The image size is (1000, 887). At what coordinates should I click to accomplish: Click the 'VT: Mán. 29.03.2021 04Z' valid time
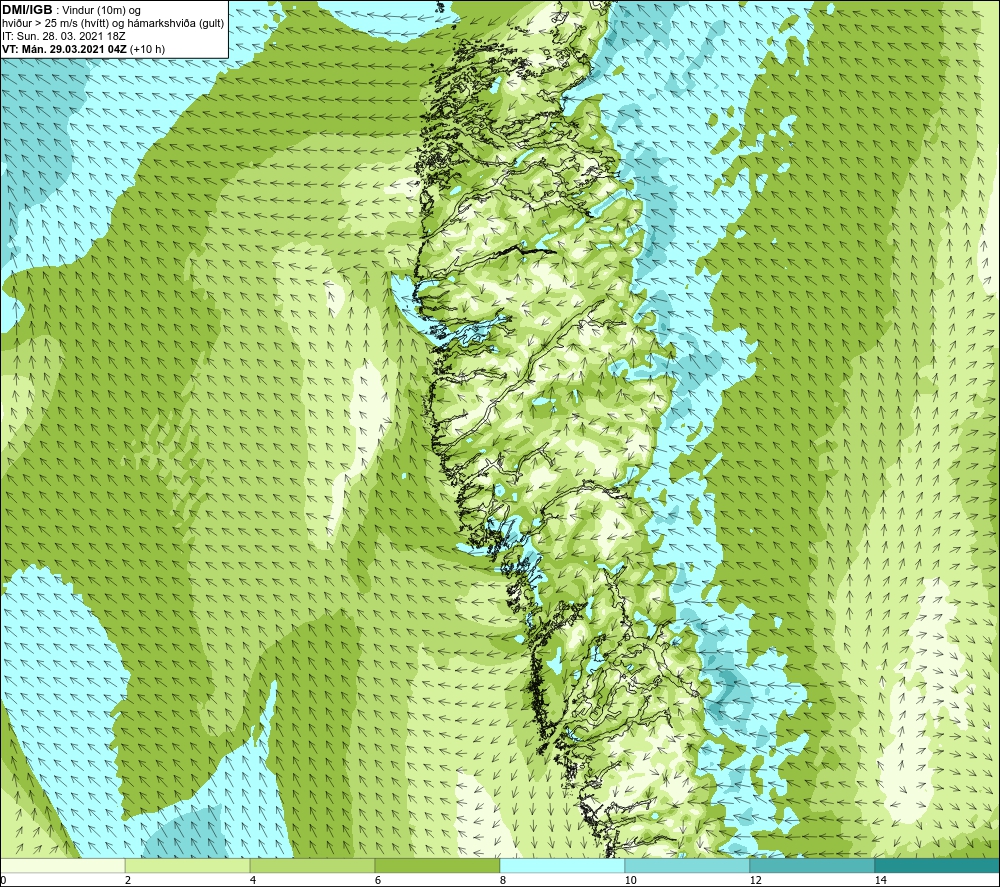(64, 49)
